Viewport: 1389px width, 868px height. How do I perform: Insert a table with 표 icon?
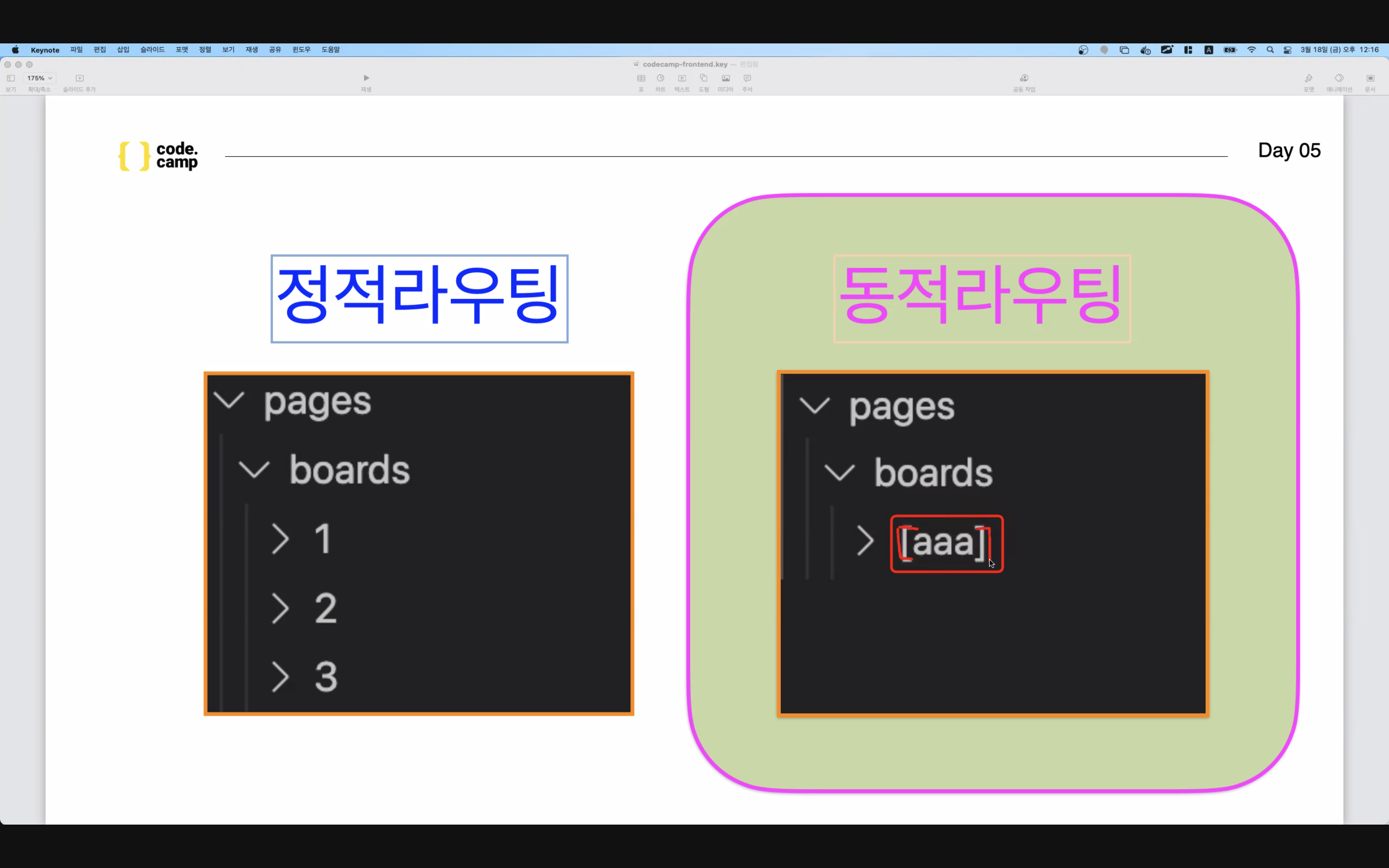[641, 78]
